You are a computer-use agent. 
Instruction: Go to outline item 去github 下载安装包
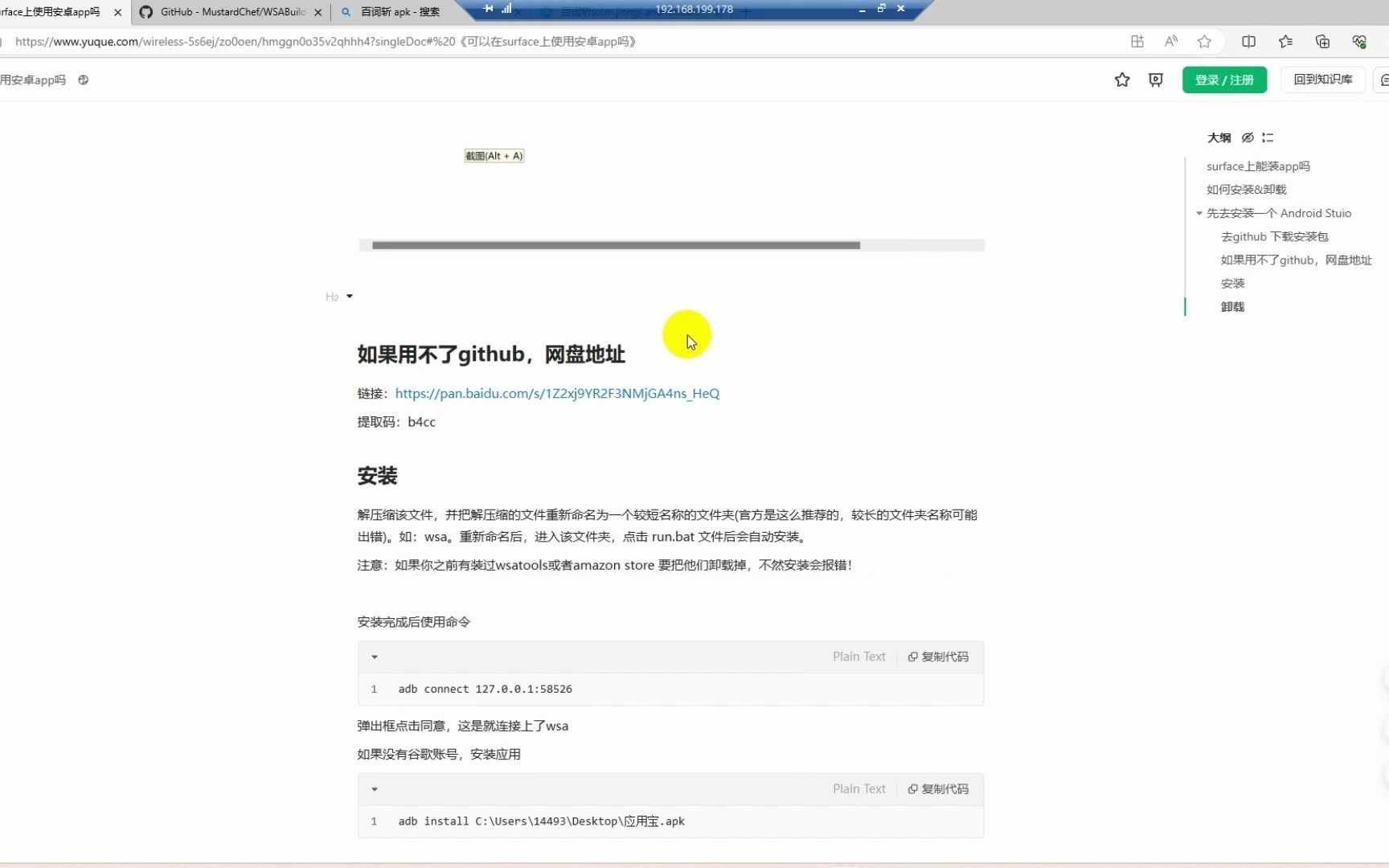1274,236
